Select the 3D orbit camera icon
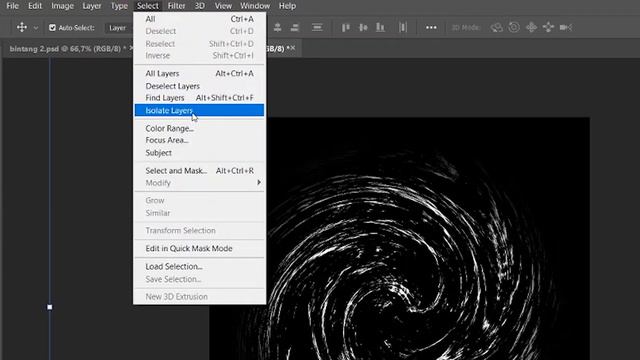The width and height of the screenshot is (640, 360). point(497,27)
